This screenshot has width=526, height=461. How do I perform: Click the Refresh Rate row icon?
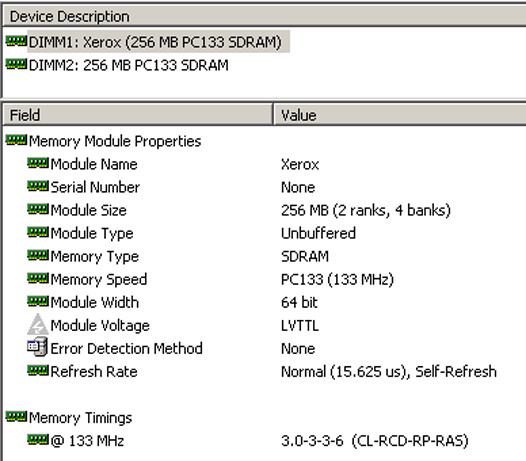(x=38, y=371)
